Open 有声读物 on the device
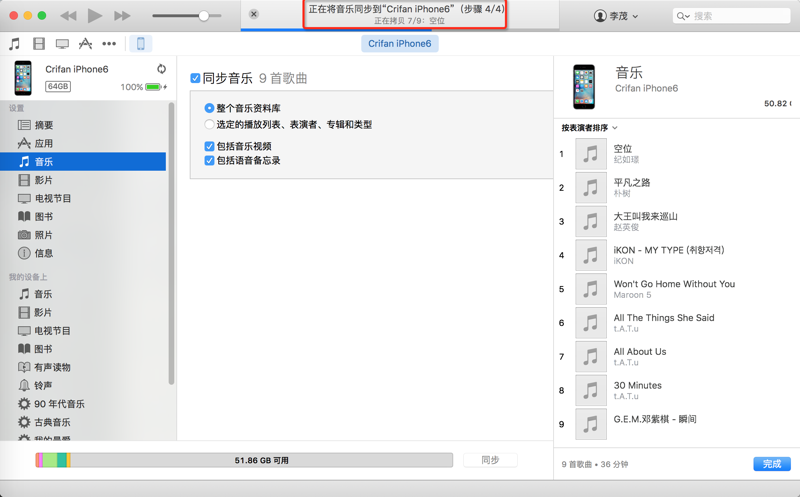This screenshot has width=800, height=497. (x=83, y=367)
